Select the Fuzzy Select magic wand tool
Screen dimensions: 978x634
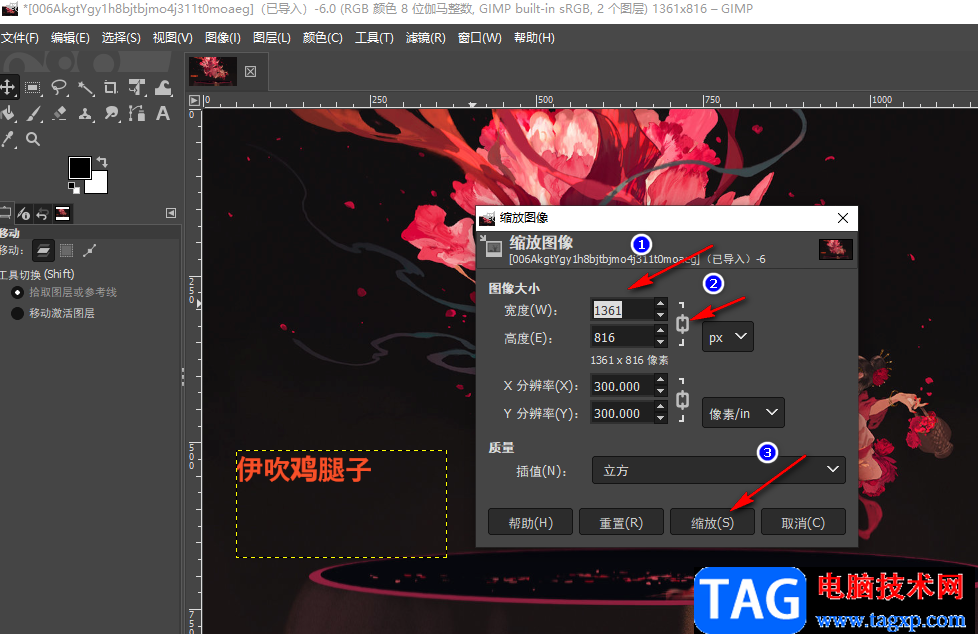click(85, 87)
